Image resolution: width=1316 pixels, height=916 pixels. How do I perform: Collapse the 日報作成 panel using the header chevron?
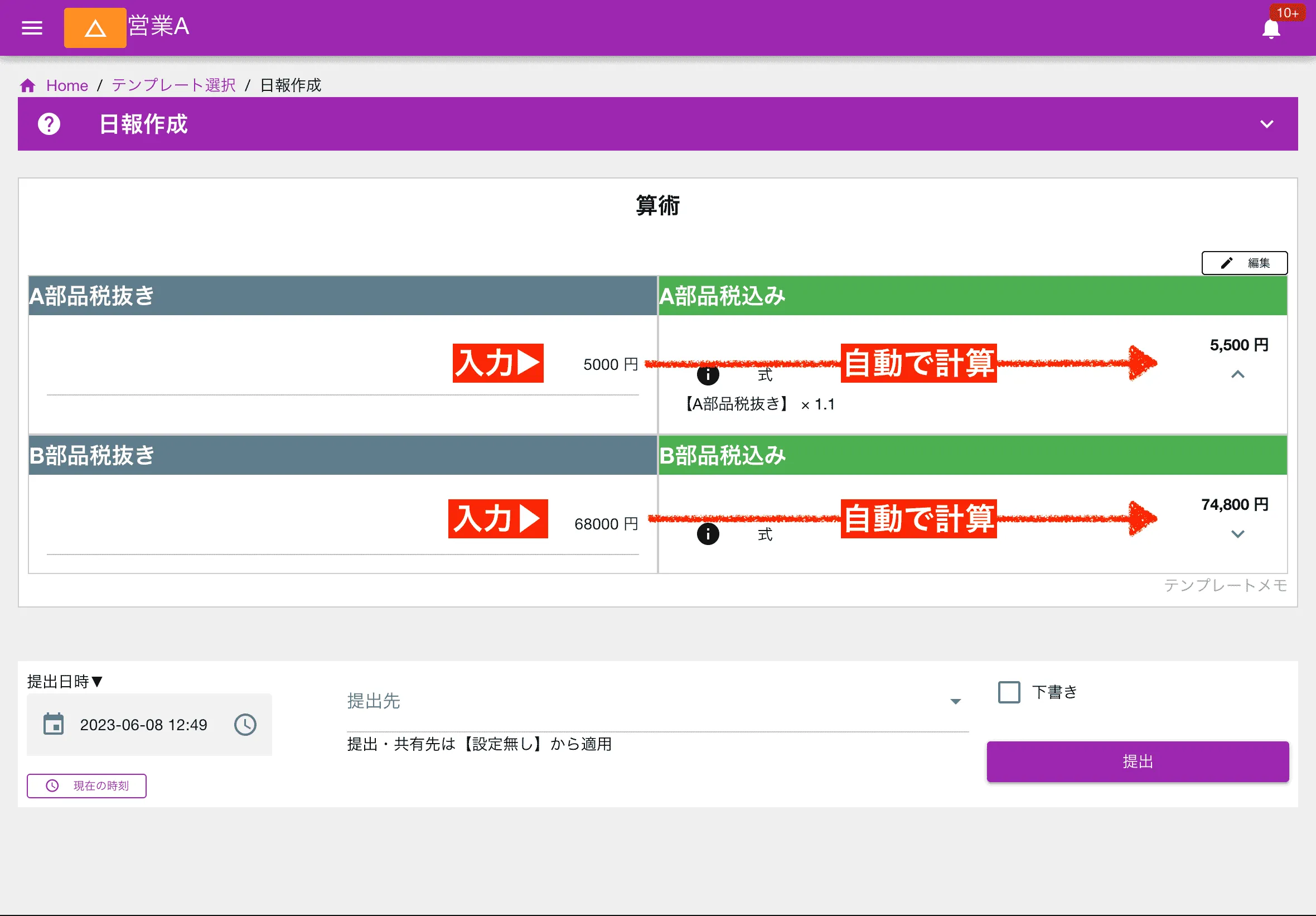pyautogui.click(x=1267, y=124)
